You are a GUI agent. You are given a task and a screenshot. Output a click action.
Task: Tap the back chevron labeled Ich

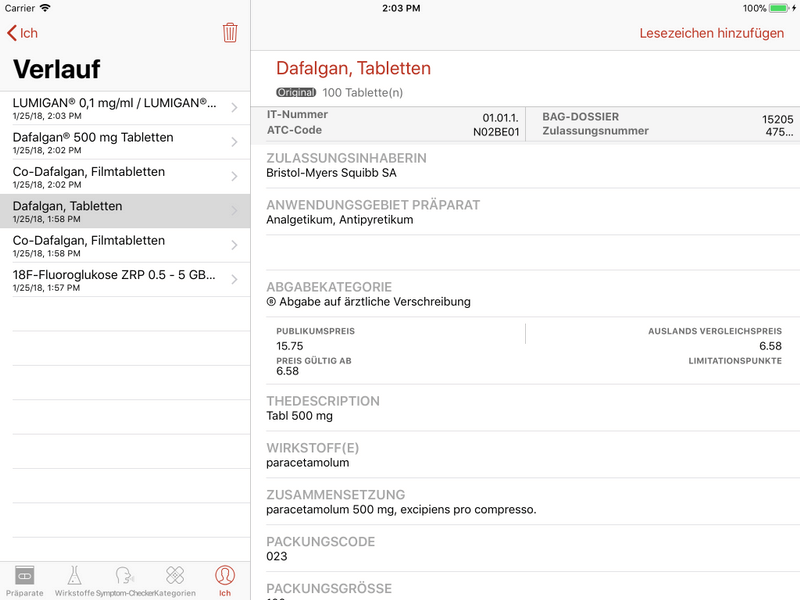pyautogui.click(x=22, y=33)
